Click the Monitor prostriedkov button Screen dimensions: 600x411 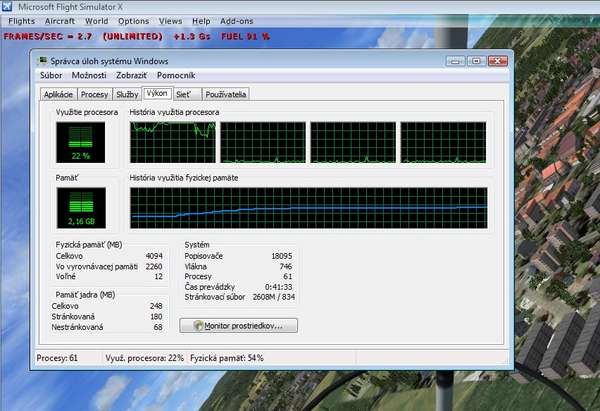238,326
